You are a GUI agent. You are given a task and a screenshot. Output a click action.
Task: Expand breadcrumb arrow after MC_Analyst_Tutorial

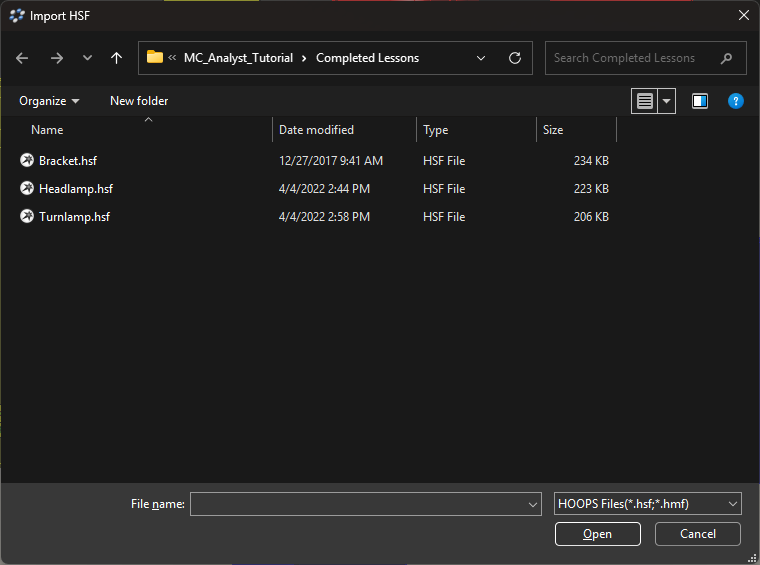tap(304, 58)
